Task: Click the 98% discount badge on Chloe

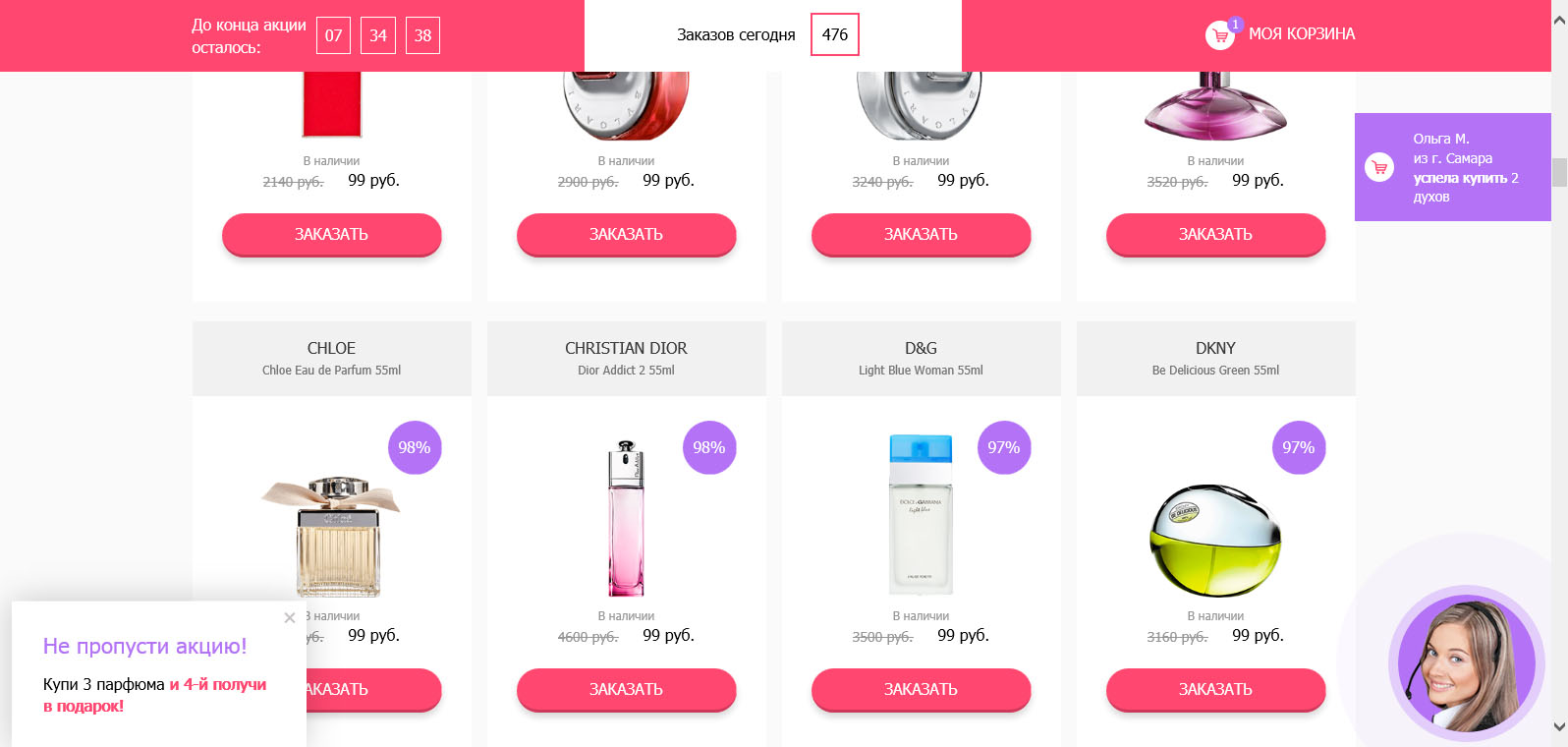Action: tap(415, 447)
